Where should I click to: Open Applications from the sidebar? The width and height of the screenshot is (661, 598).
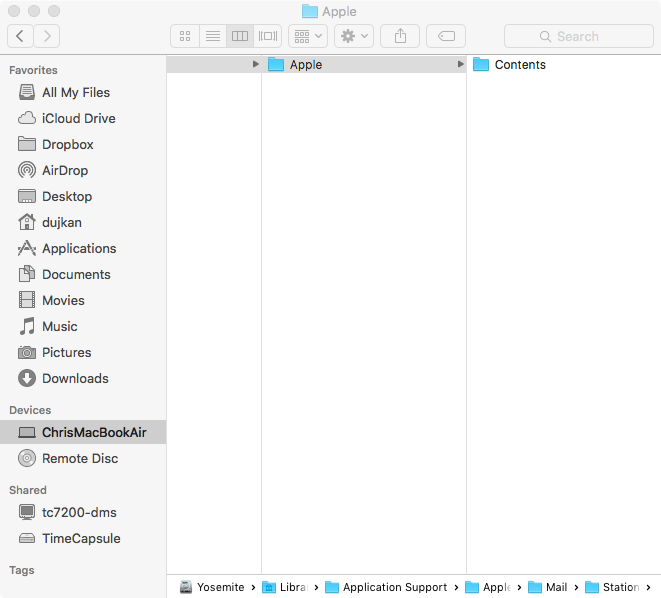83,249
